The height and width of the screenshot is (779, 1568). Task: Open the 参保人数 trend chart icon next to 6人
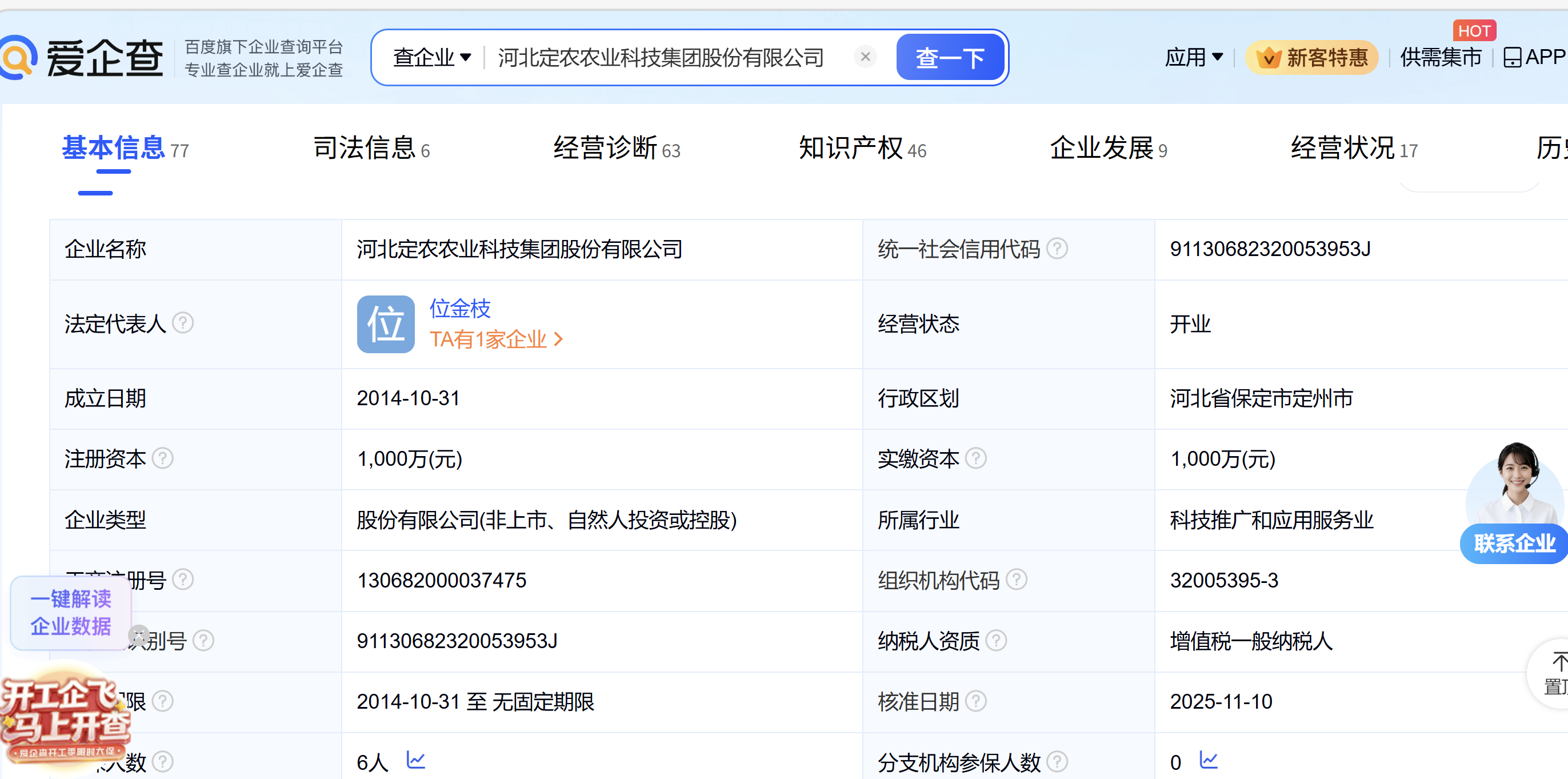[x=416, y=760]
